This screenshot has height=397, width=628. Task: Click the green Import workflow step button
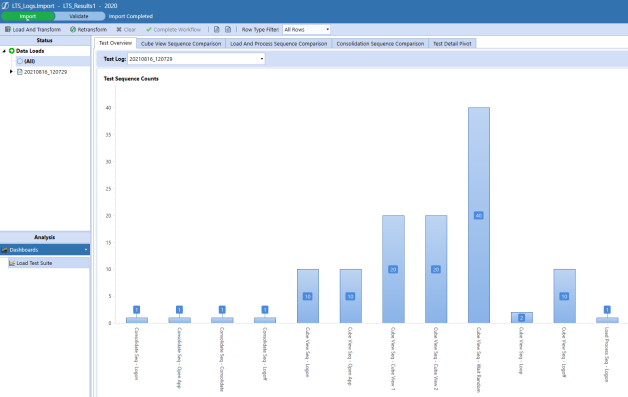28,16
